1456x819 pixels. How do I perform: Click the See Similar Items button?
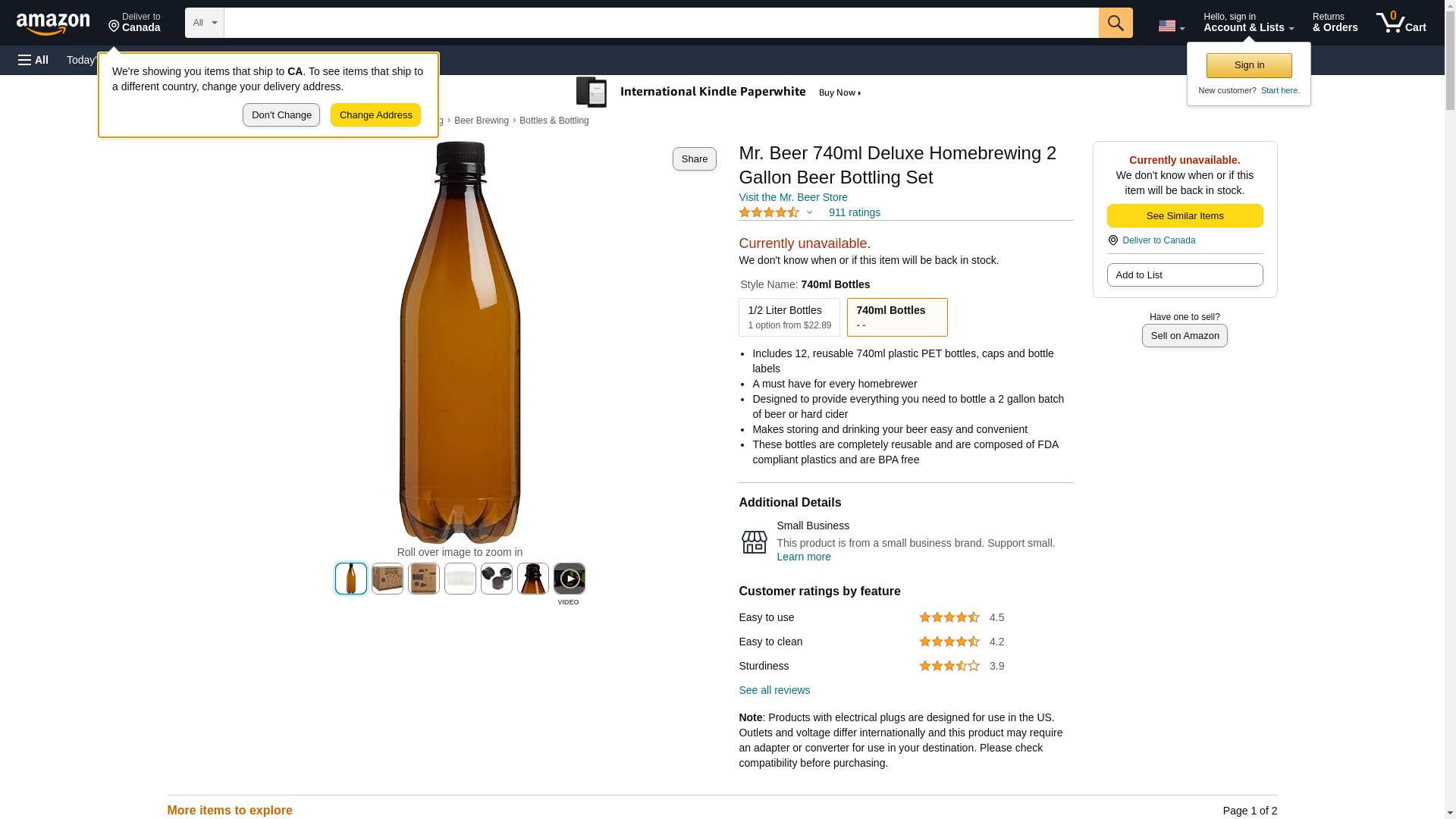pyautogui.click(x=1184, y=216)
